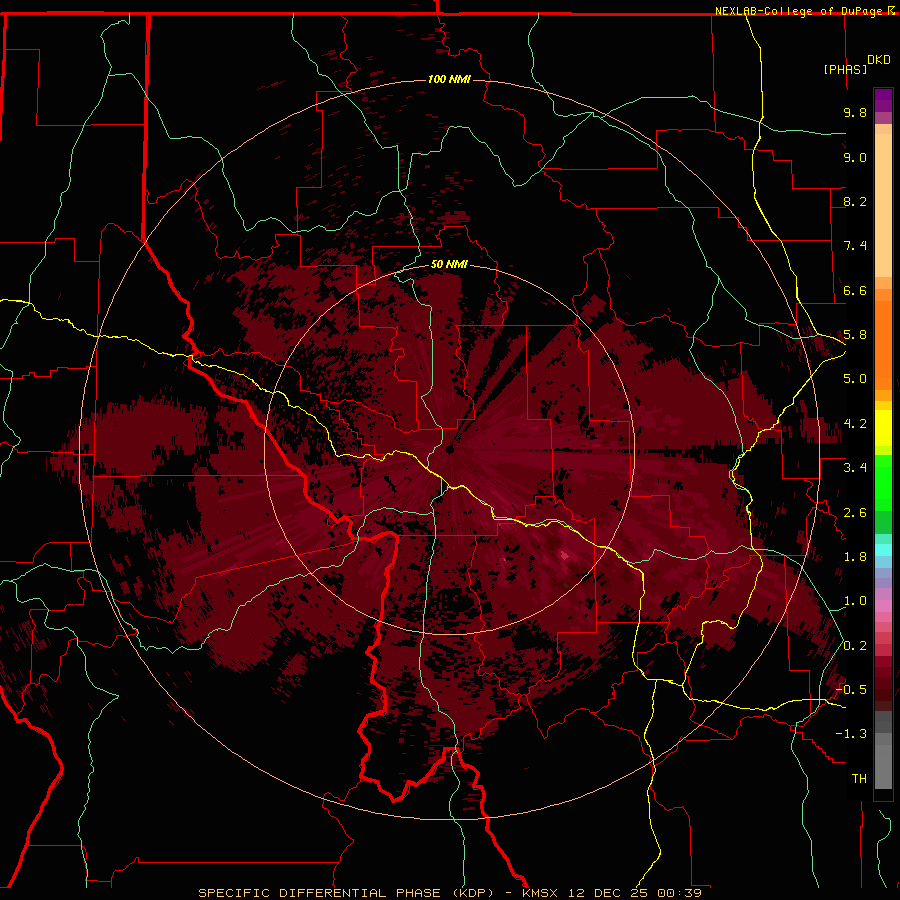Click the 3.4 value on the color scale
This screenshot has width=900, height=900.
pyautogui.click(x=855, y=468)
